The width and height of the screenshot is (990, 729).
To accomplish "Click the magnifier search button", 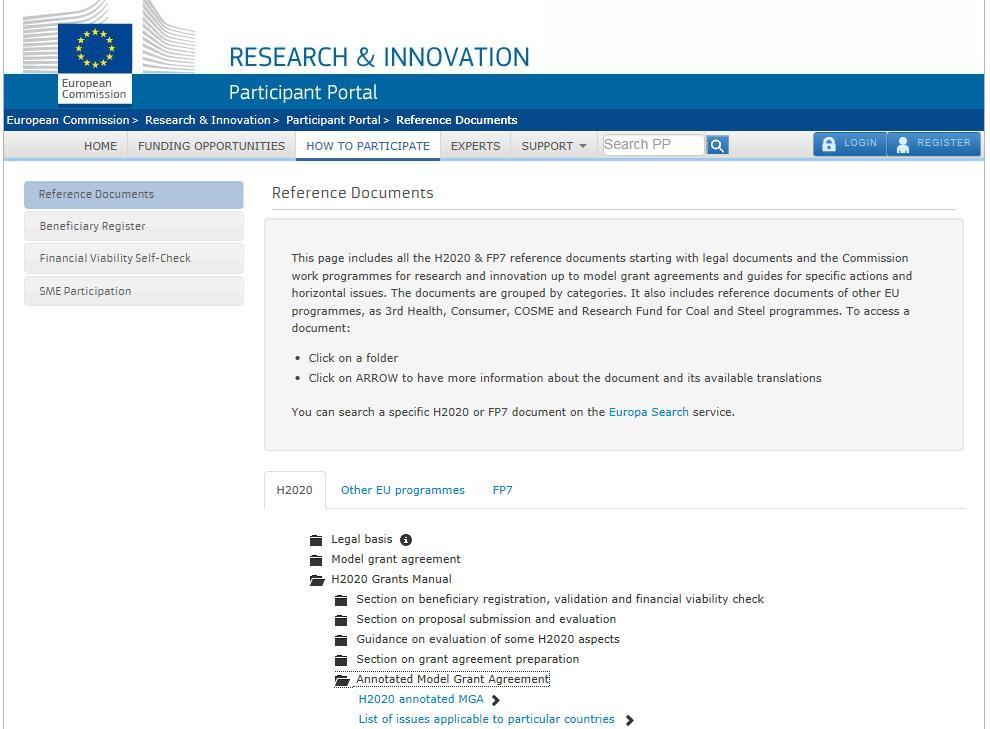I will [717, 145].
